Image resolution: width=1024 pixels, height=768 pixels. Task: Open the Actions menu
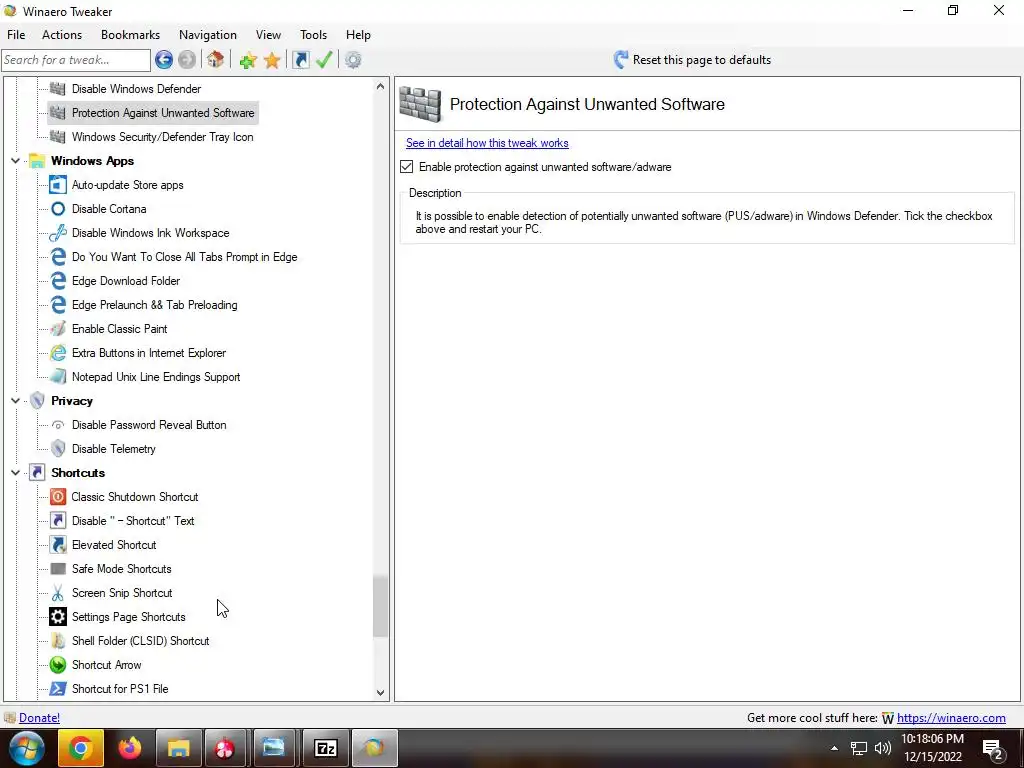[x=62, y=35]
